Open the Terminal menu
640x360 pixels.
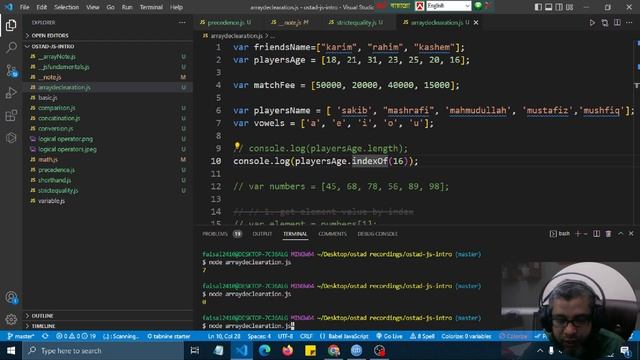[x=151, y=7]
